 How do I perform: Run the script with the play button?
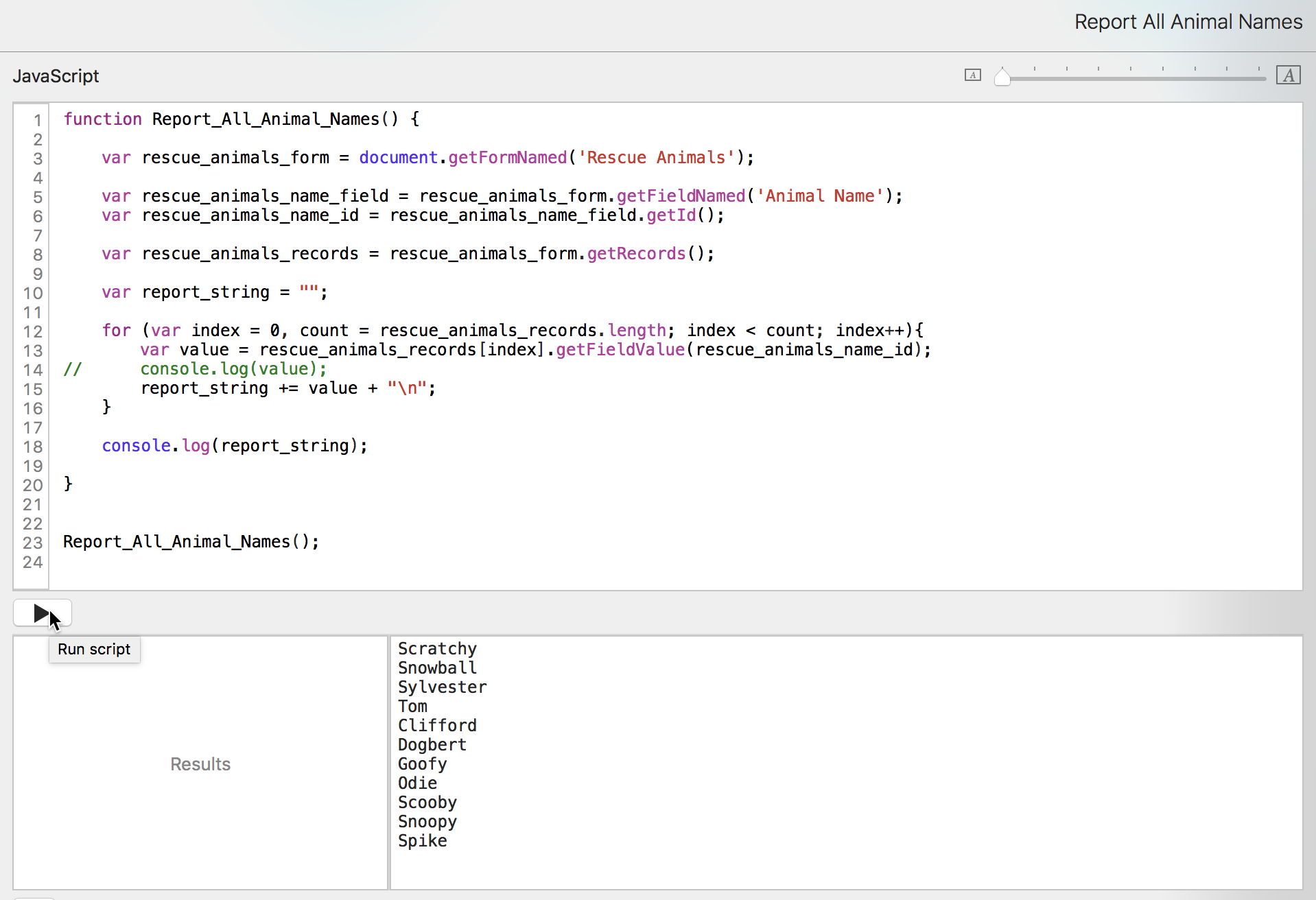(x=42, y=613)
